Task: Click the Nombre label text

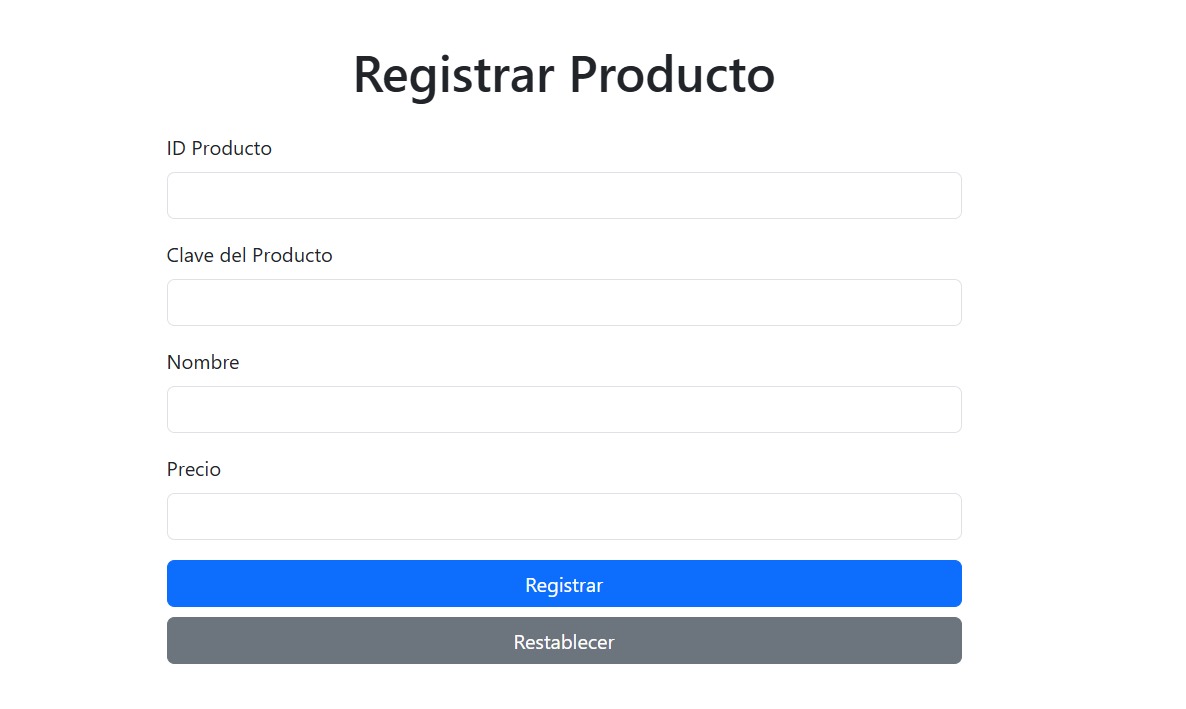Action: (202, 362)
